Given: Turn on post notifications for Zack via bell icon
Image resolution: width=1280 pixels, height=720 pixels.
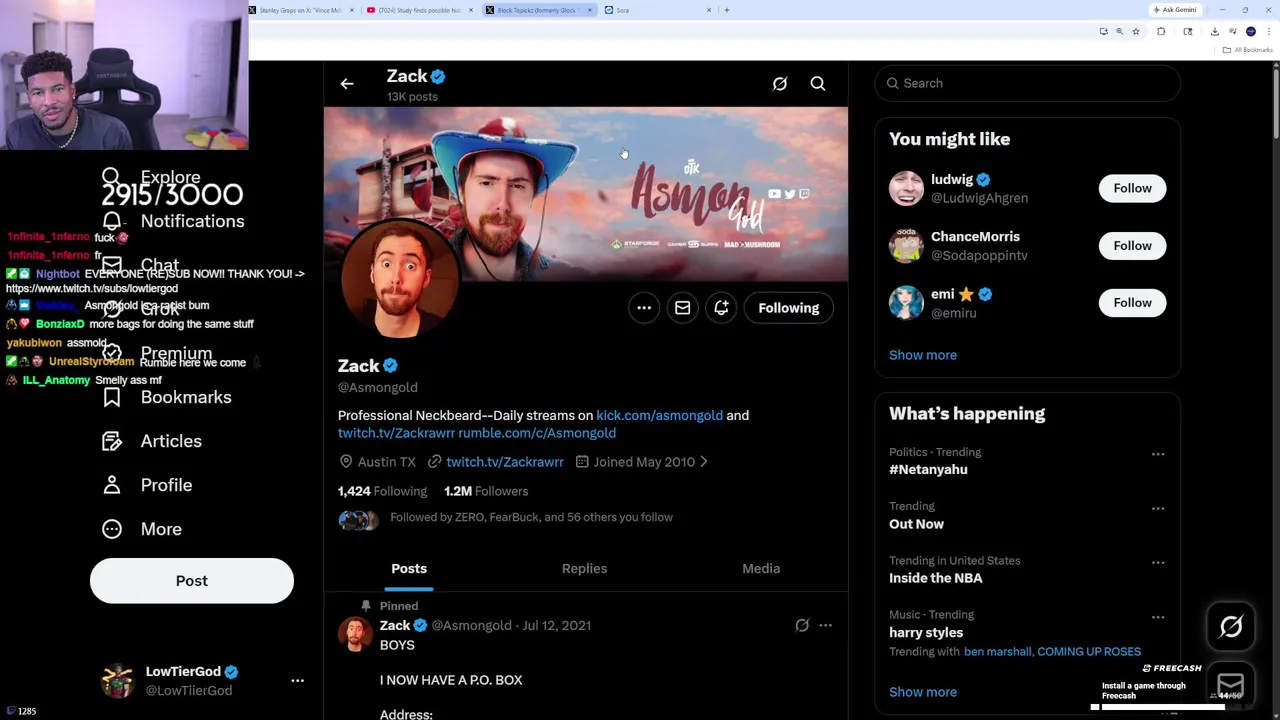Looking at the screenshot, I should tap(721, 308).
